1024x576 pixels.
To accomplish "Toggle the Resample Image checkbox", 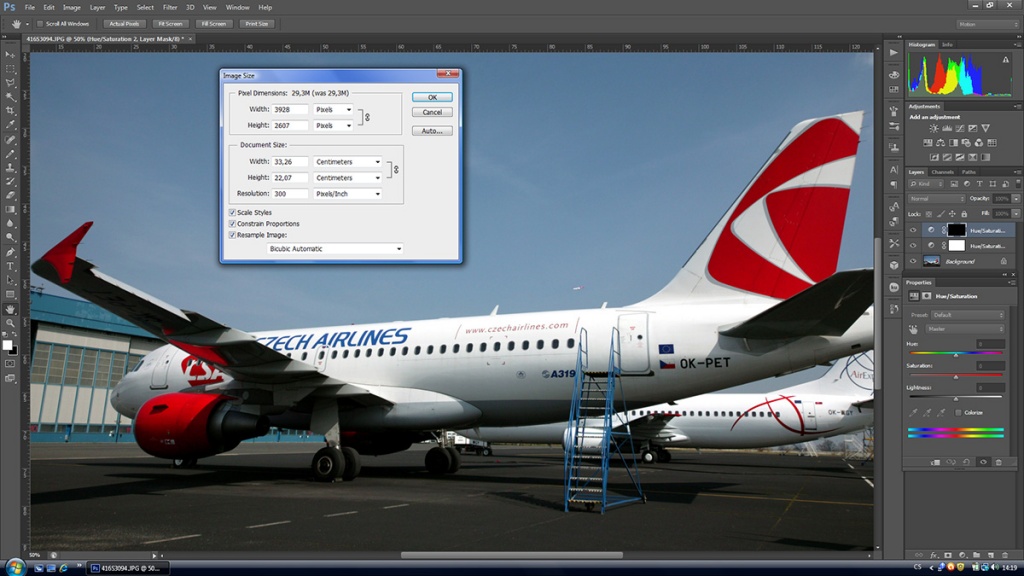I will tap(232, 234).
